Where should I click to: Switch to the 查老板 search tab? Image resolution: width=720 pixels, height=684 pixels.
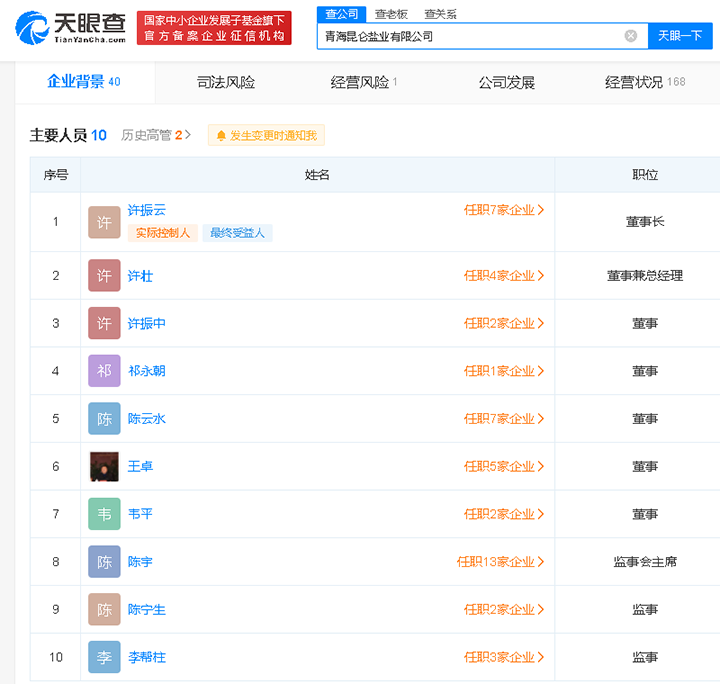[x=391, y=14]
